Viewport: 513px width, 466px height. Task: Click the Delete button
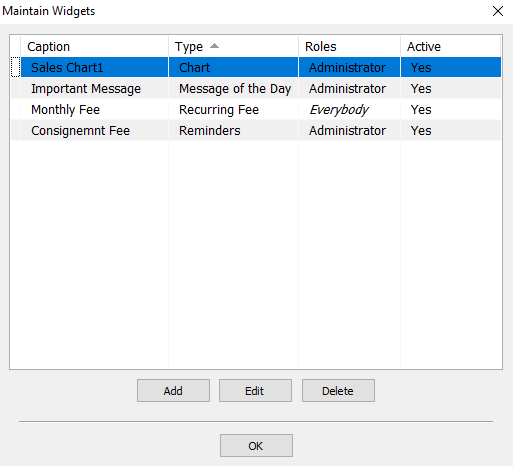pyautogui.click(x=338, y=390)
